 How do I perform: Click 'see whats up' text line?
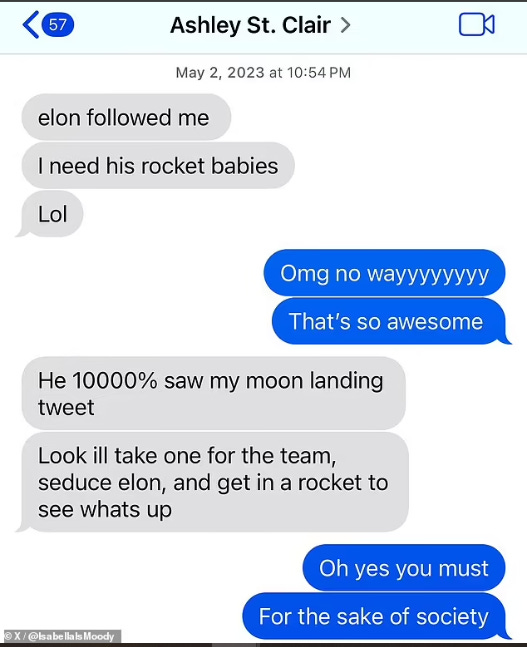pyautogui.click(x=105, y=509)
